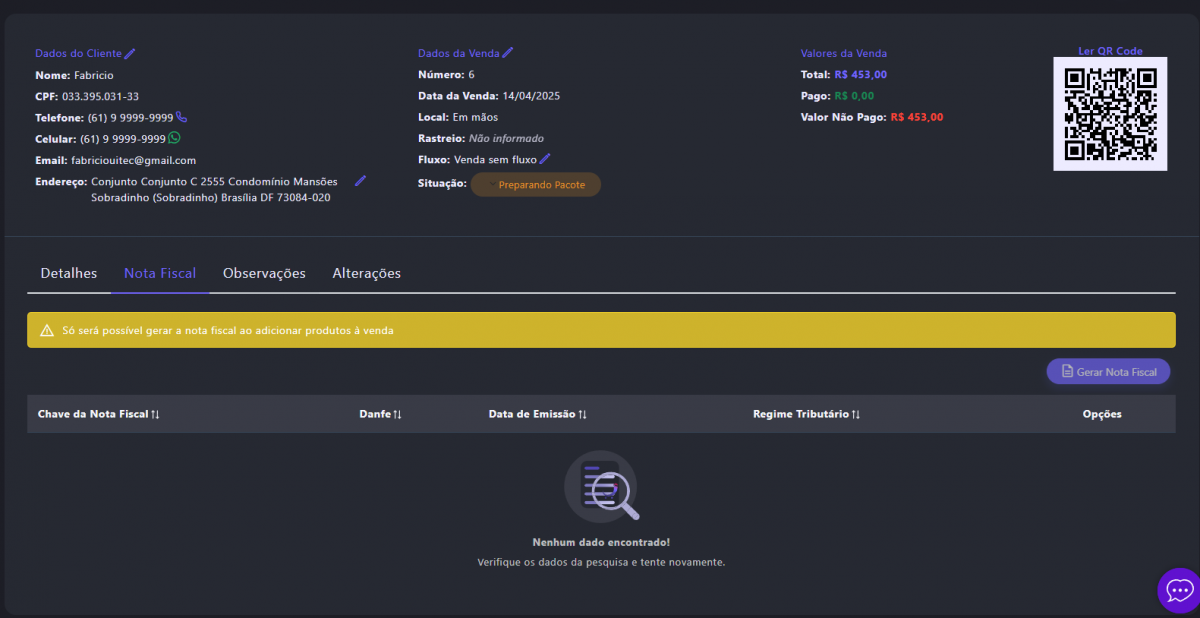This screenshot has height=618, width=1200.
Task: Click the QR code image
Action: click(1110, 114)
